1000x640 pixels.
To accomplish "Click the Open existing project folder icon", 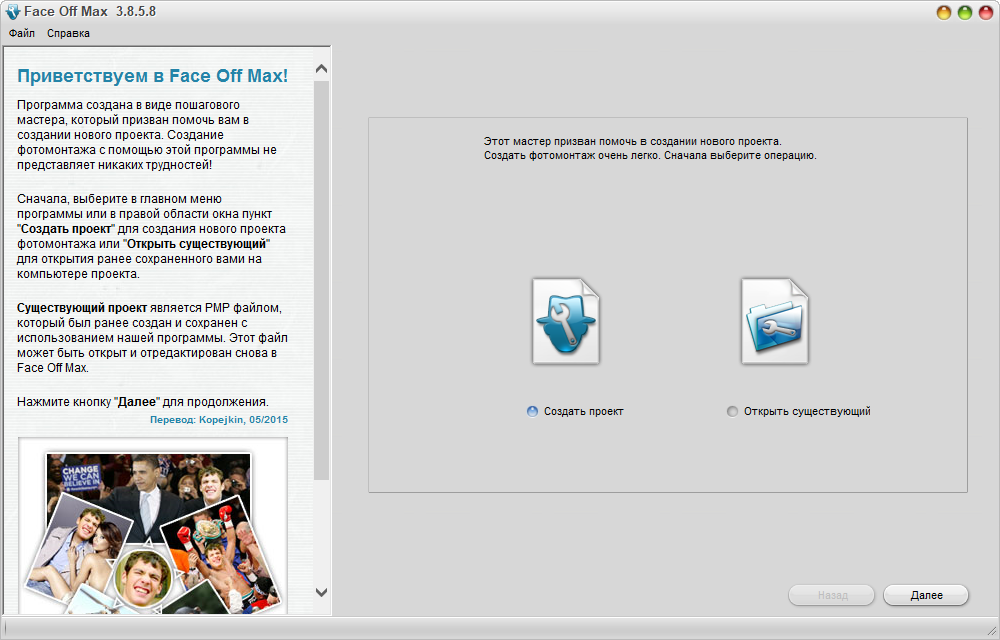I will [774, 321].
